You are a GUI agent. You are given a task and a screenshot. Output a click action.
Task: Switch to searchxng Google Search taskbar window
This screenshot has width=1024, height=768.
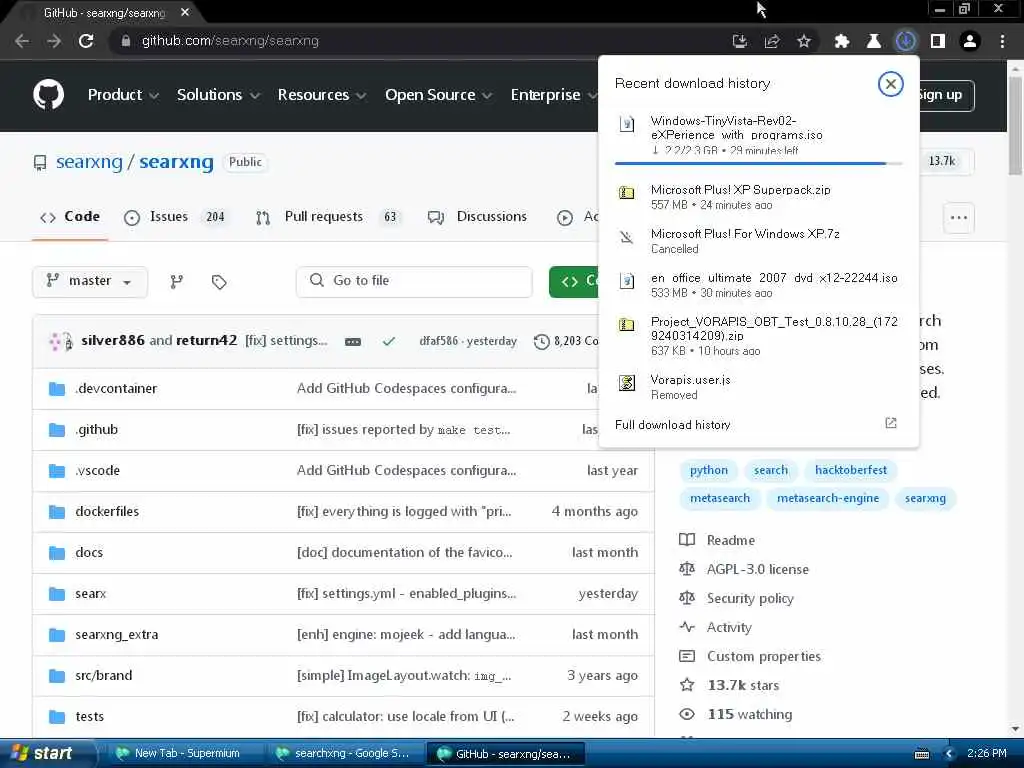[x=345, y=753]
